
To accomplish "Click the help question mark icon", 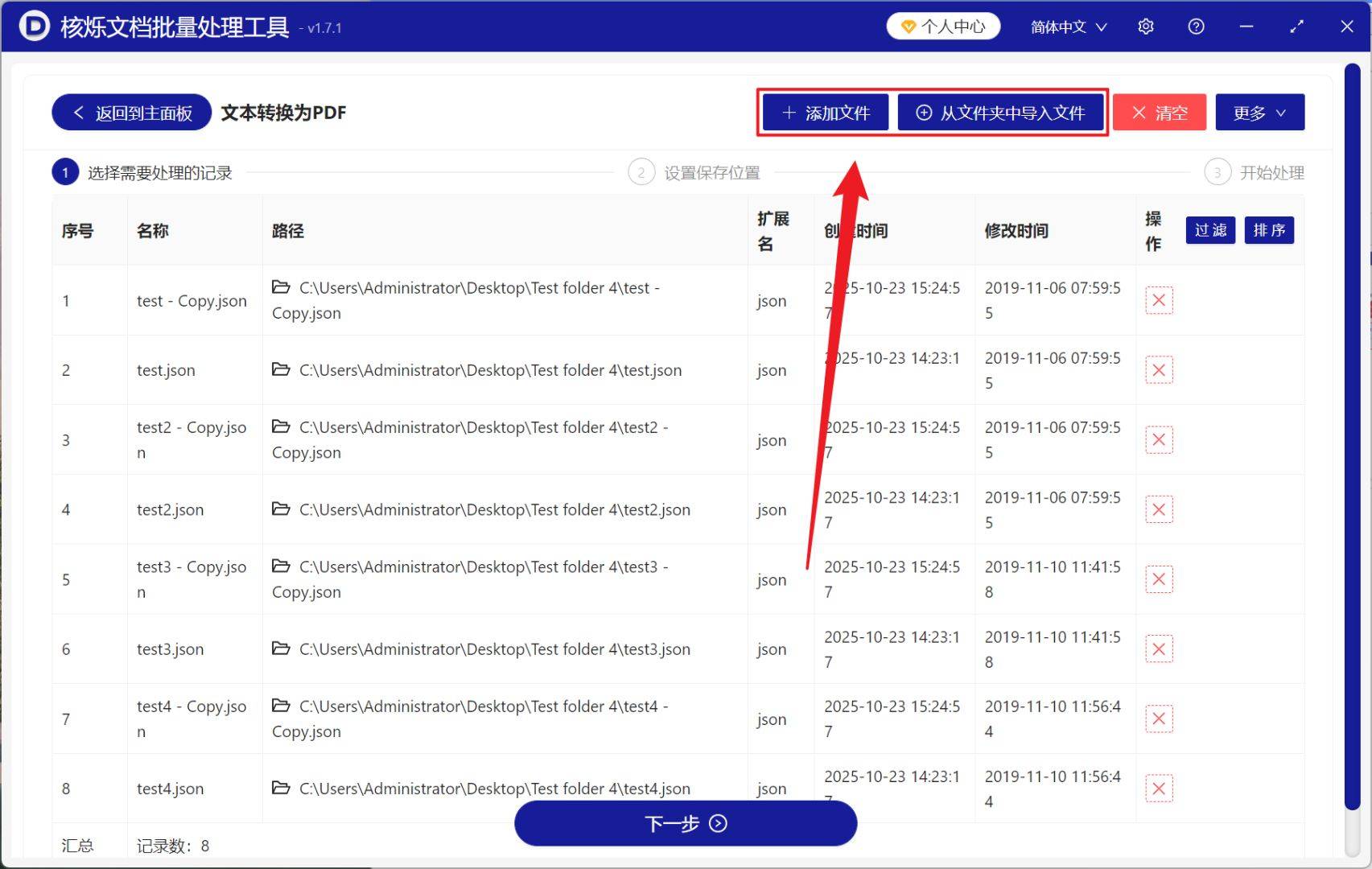I will 1196,27.
